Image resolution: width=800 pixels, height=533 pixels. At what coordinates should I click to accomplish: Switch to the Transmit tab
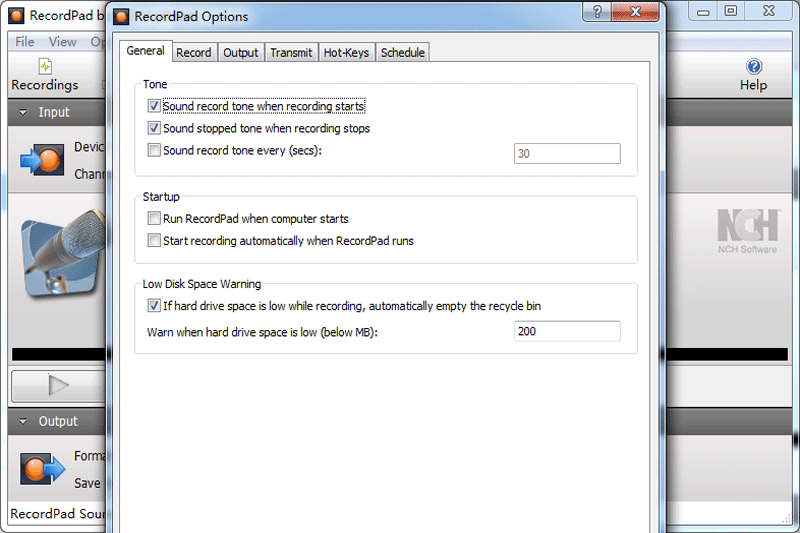click(291, 53)
